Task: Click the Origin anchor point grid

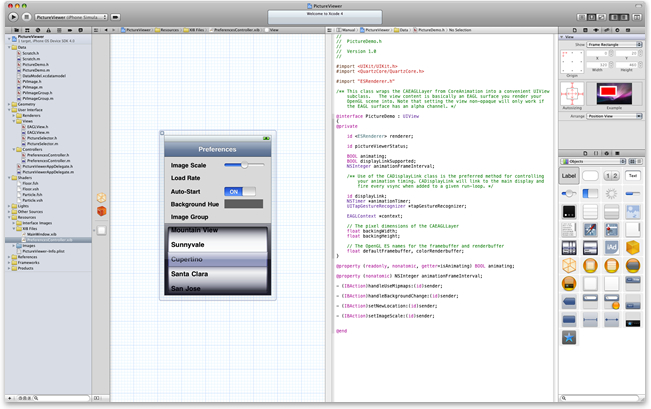Action: 574,61
